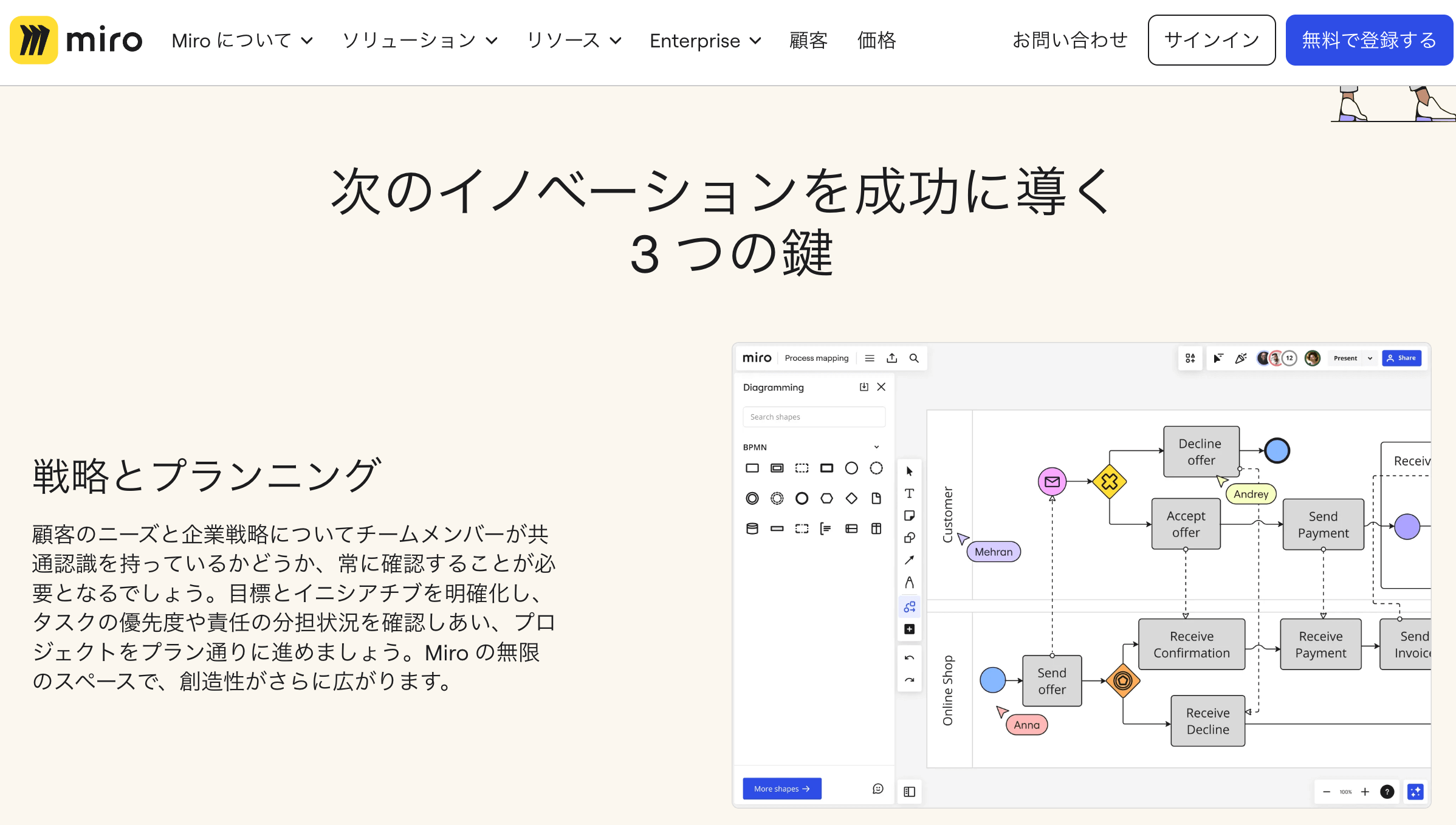Click the More shapes button
The width and height of the screenshot is (1456, 825).
[x=782, y=789]
